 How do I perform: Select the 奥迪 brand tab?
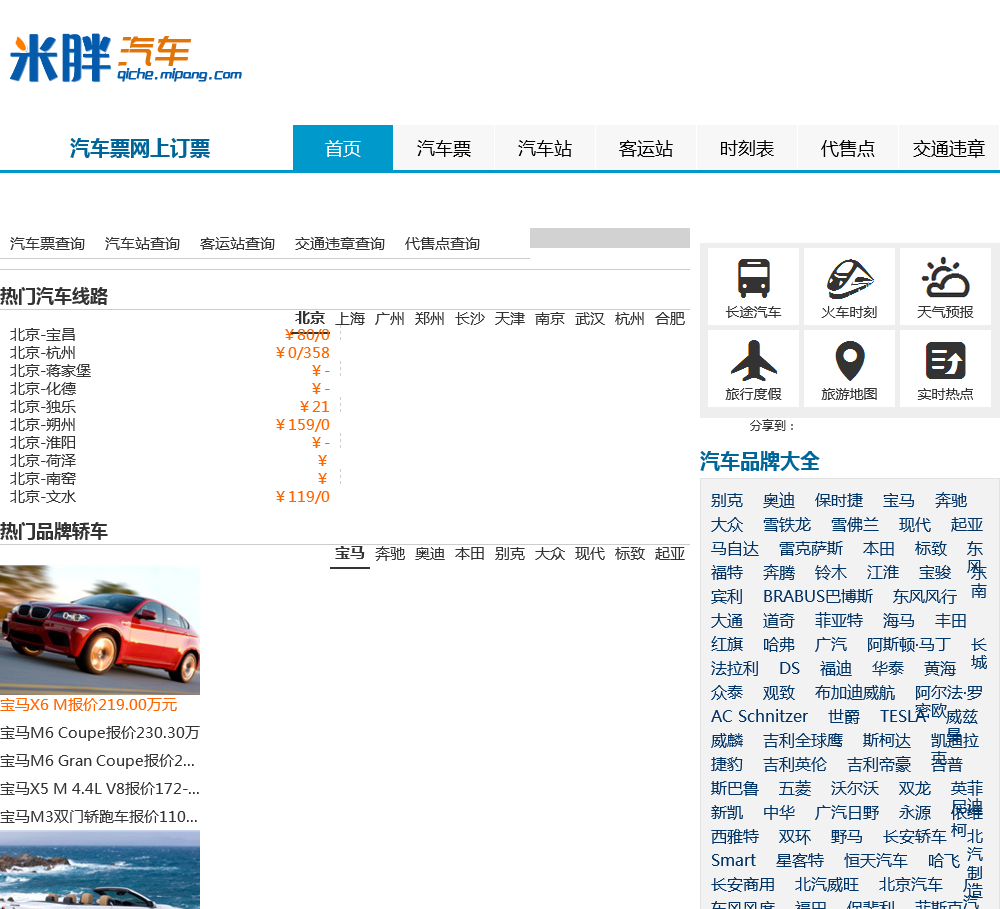coord(430,554)
